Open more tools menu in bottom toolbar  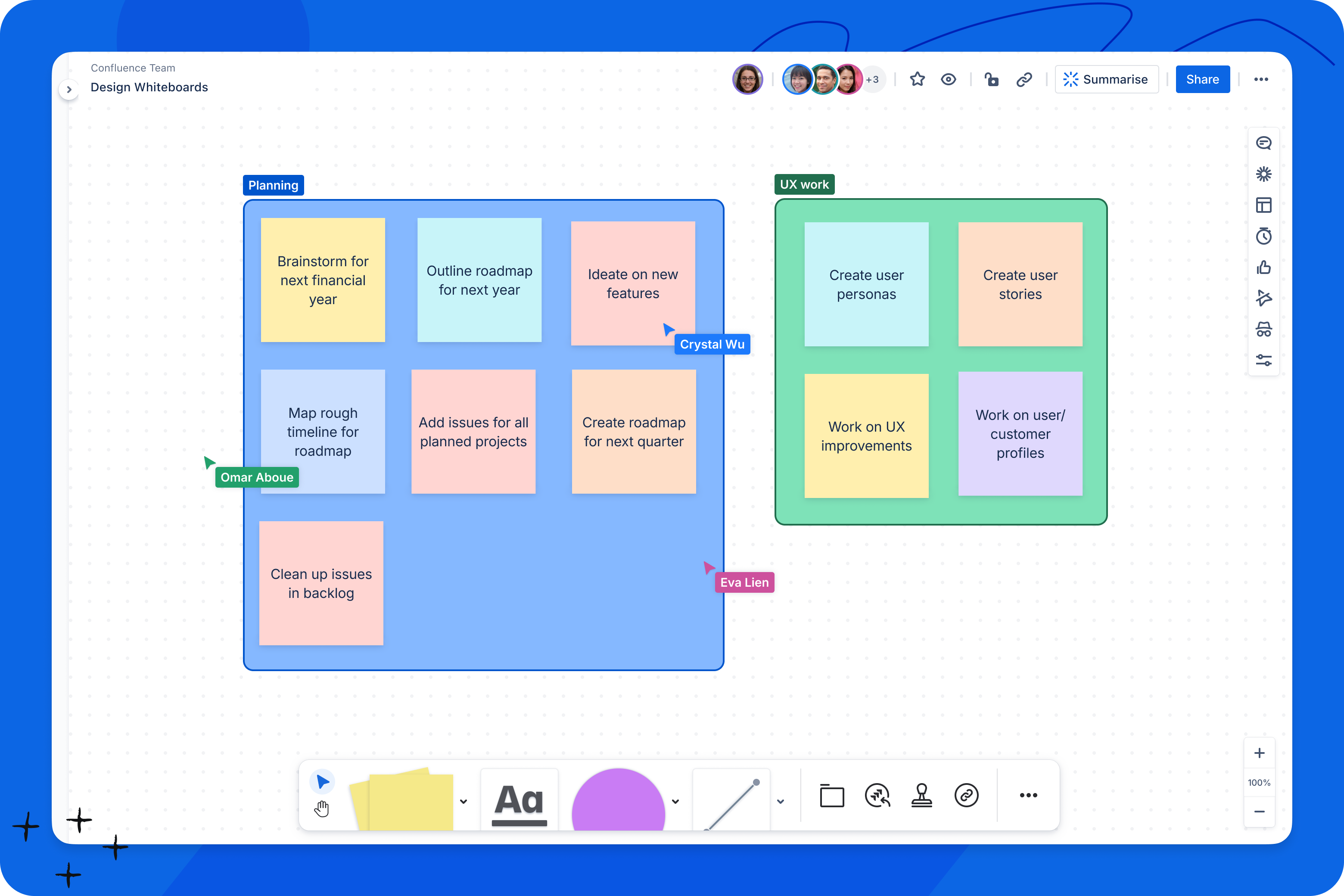[x=1028, y=795]
